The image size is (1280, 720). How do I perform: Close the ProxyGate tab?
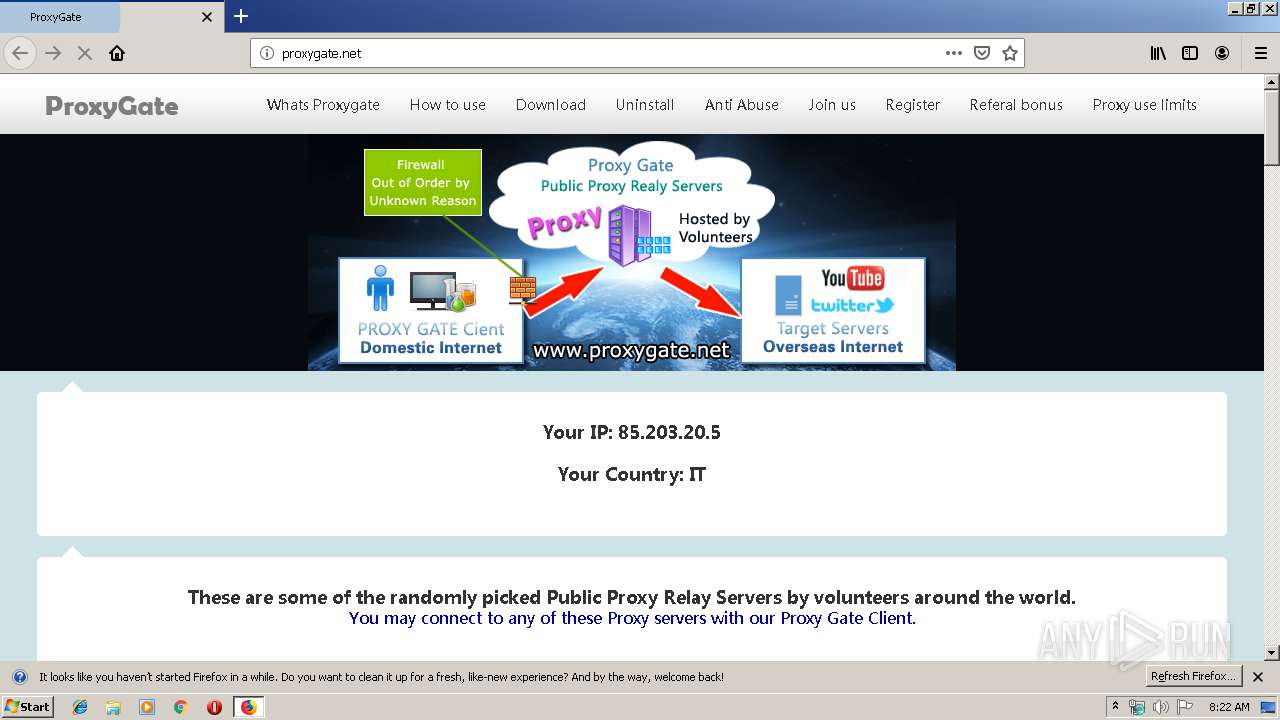(x=207, y=17)
